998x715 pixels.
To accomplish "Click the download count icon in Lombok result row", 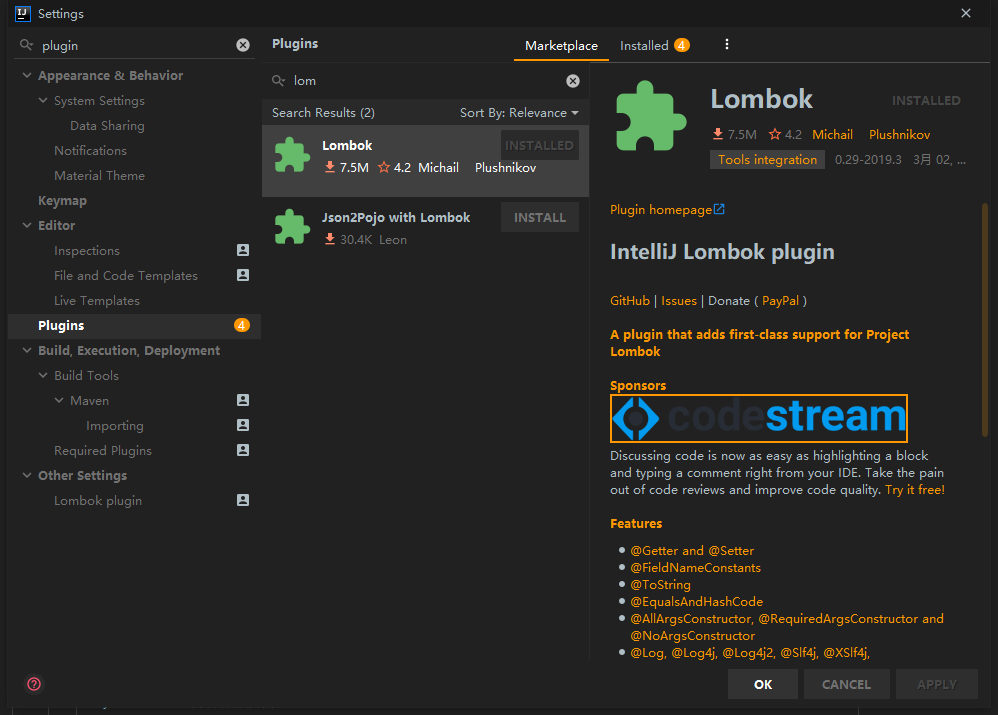I will pos(330,167).
